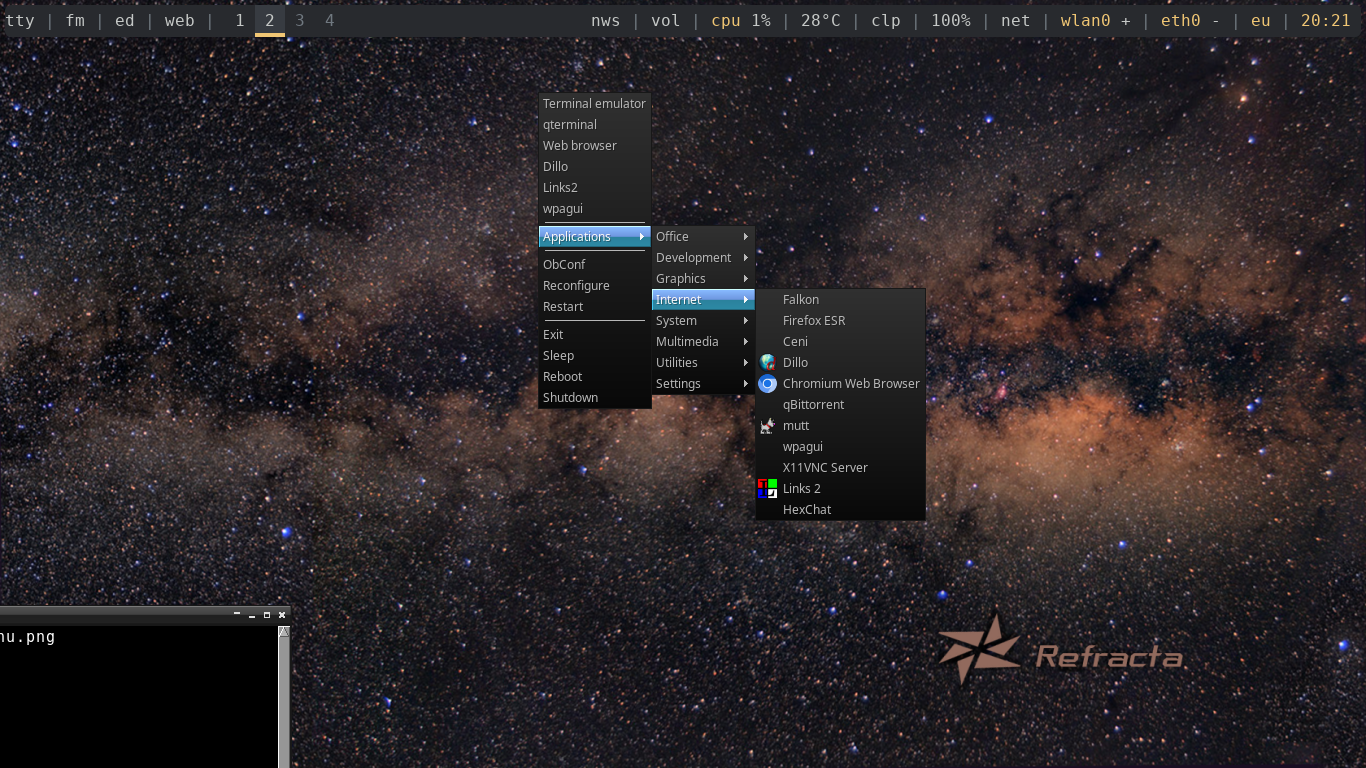Click the terminal window scrollbar up arrow
The width and height of the screenshot is (1366, 768).
(284, 632)
